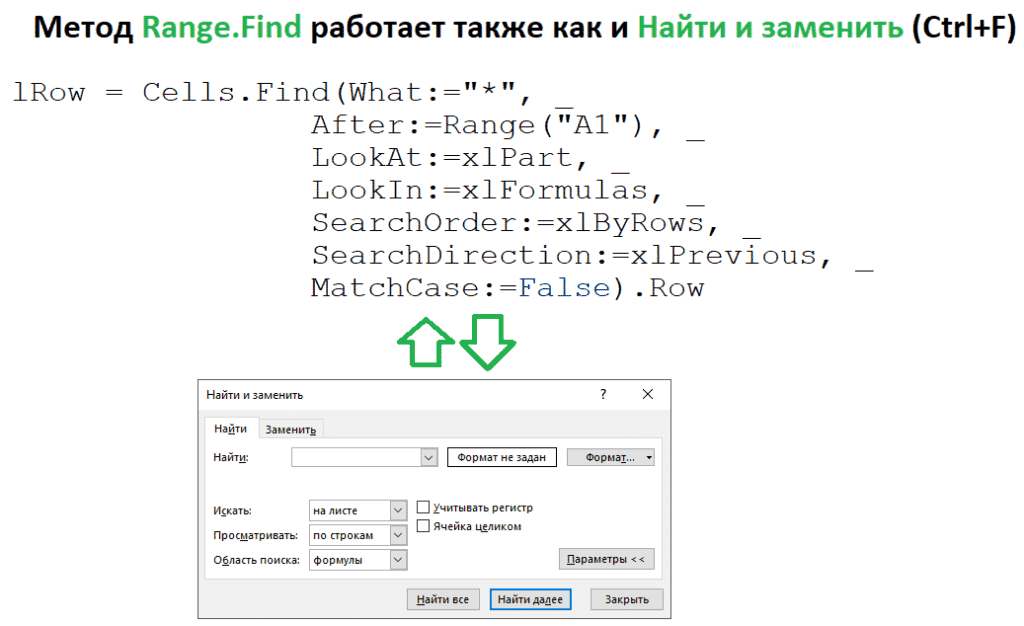The image size is (1024, 626).
Task: Expand the Найти search history dropdown
Action: (x=430, y=456)
